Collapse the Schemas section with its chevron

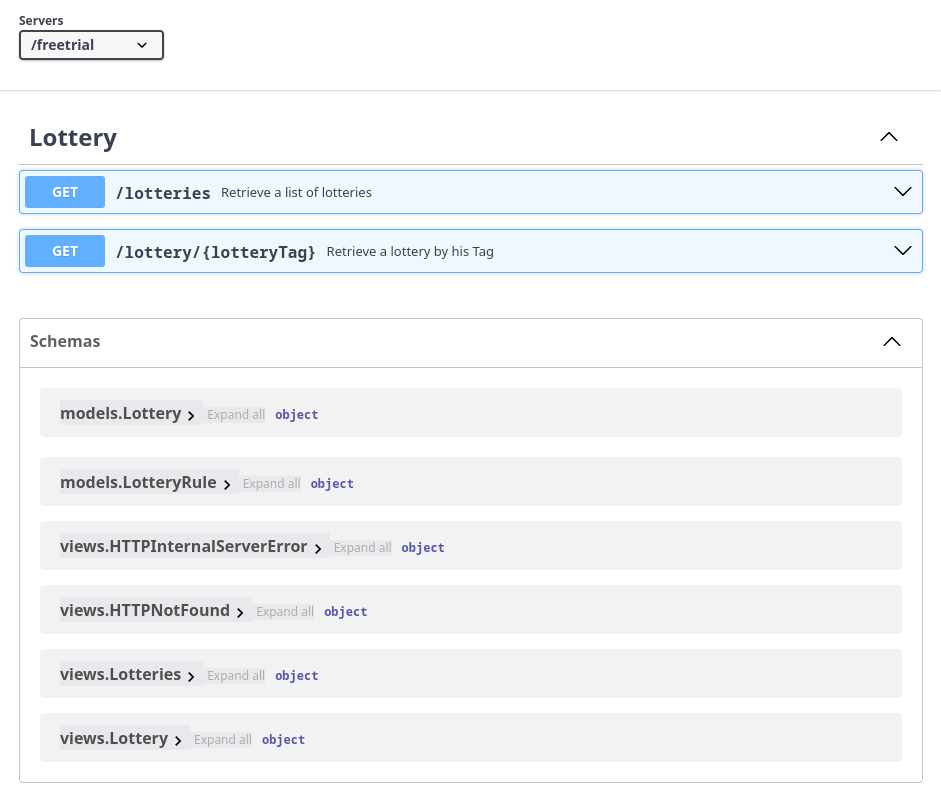pos(892,342)
